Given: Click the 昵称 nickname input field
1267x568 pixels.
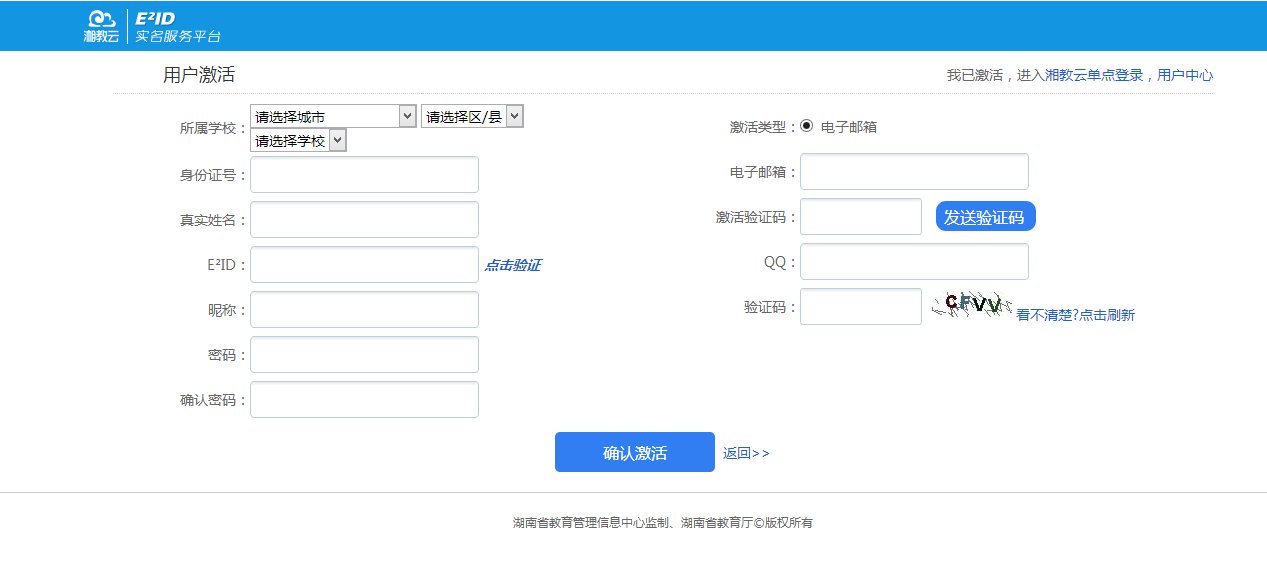Looking at the screenshot, I should click(x=364, y=309).
